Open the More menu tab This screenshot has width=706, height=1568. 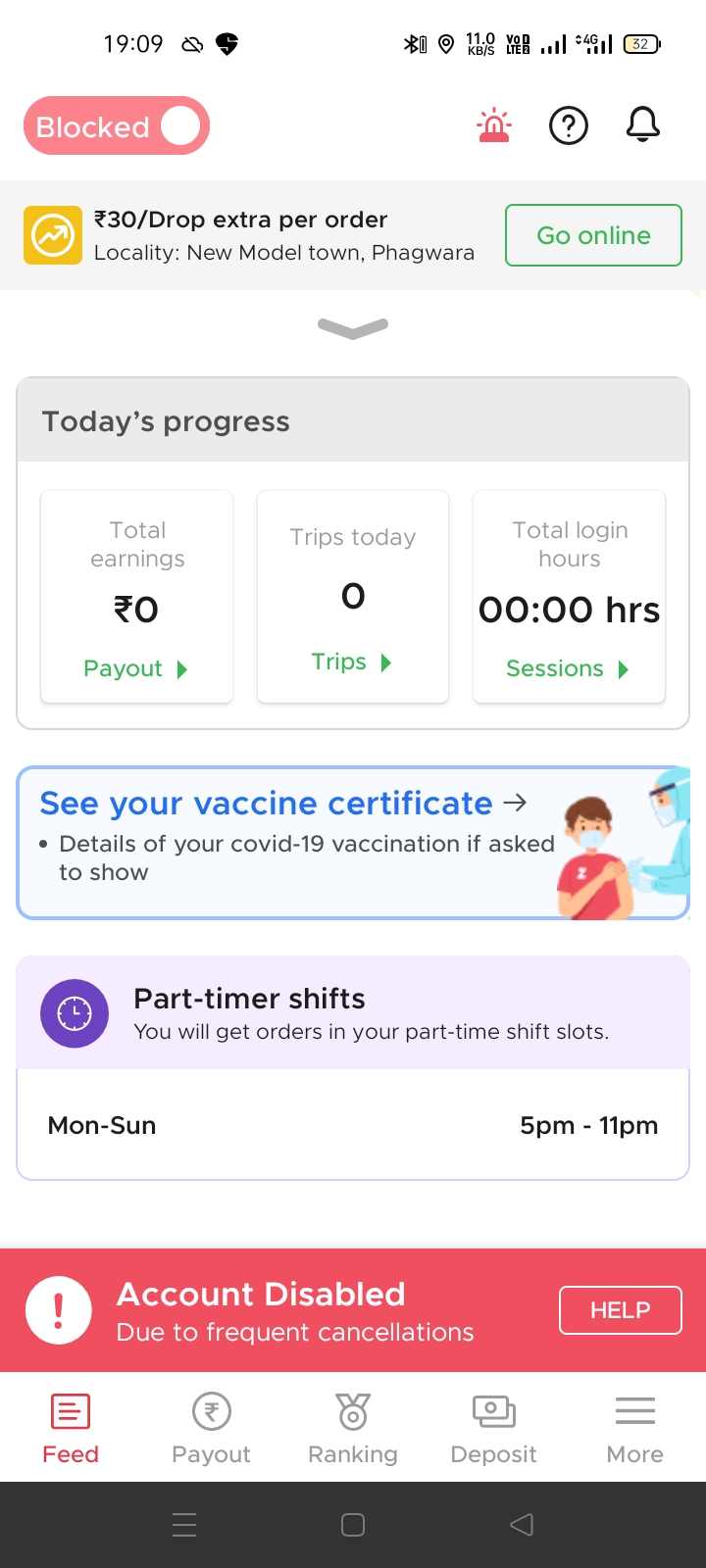point(634,1429)
